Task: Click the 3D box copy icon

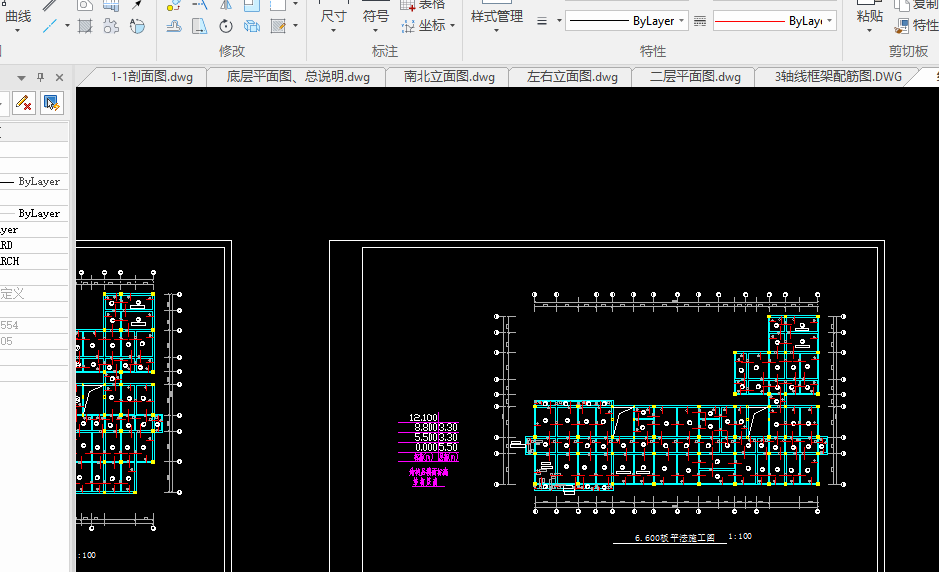Action: click(x=252, y=26)
